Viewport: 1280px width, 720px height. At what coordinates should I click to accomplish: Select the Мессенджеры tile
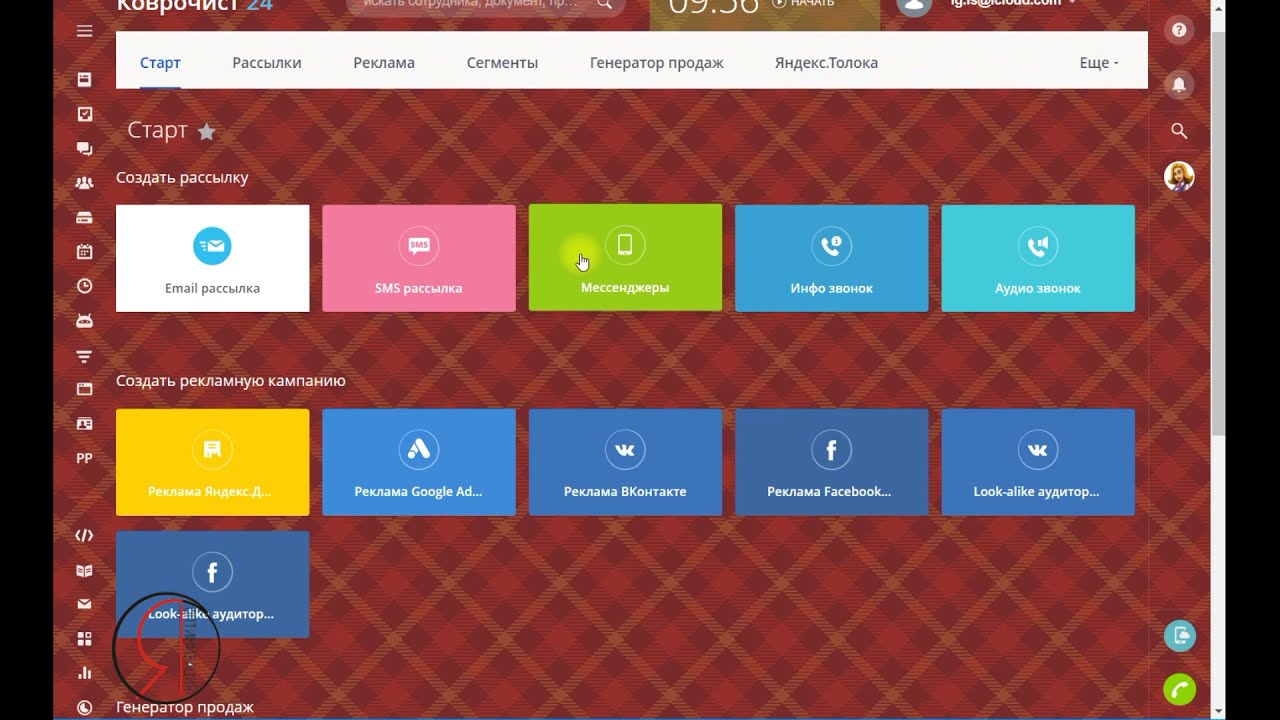[x=625, y=258]
